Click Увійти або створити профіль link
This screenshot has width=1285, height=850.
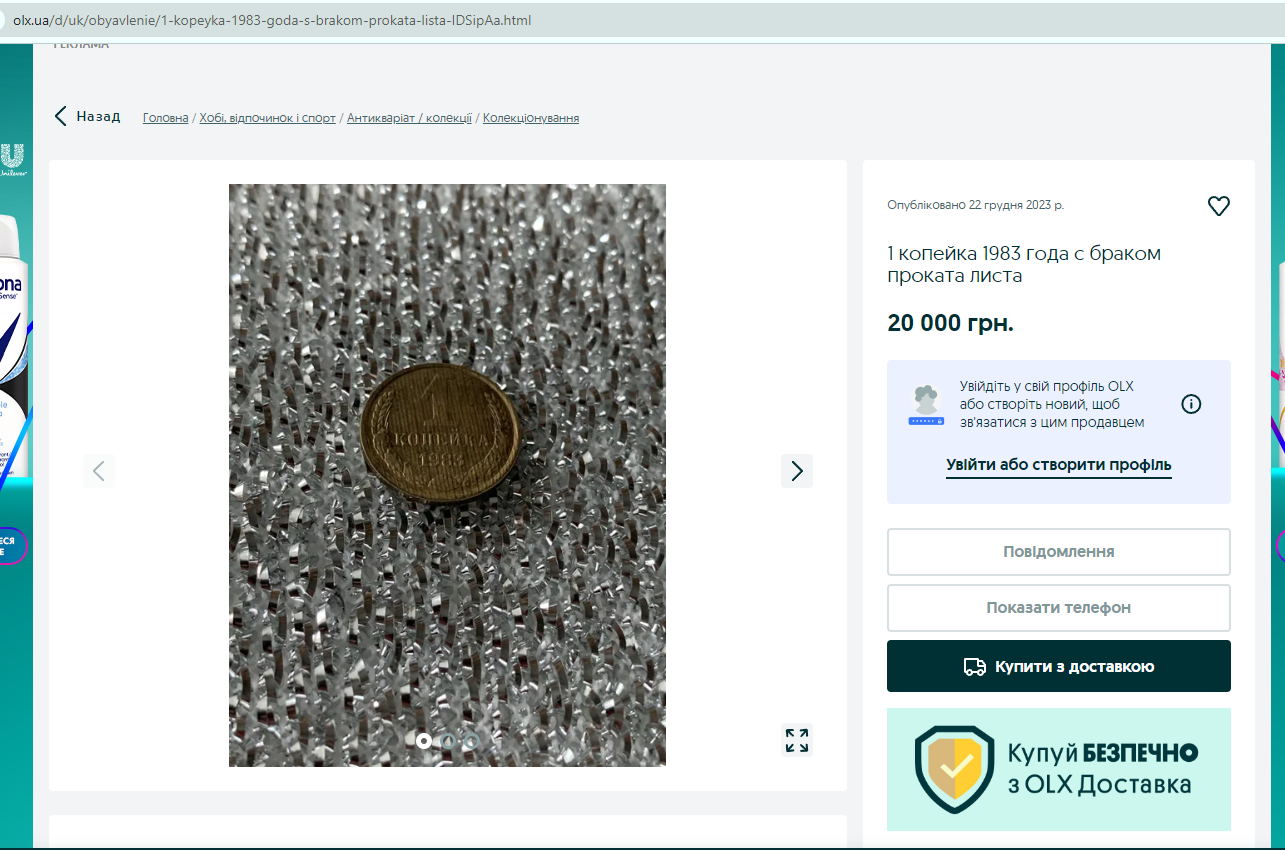pos(1059,465)
